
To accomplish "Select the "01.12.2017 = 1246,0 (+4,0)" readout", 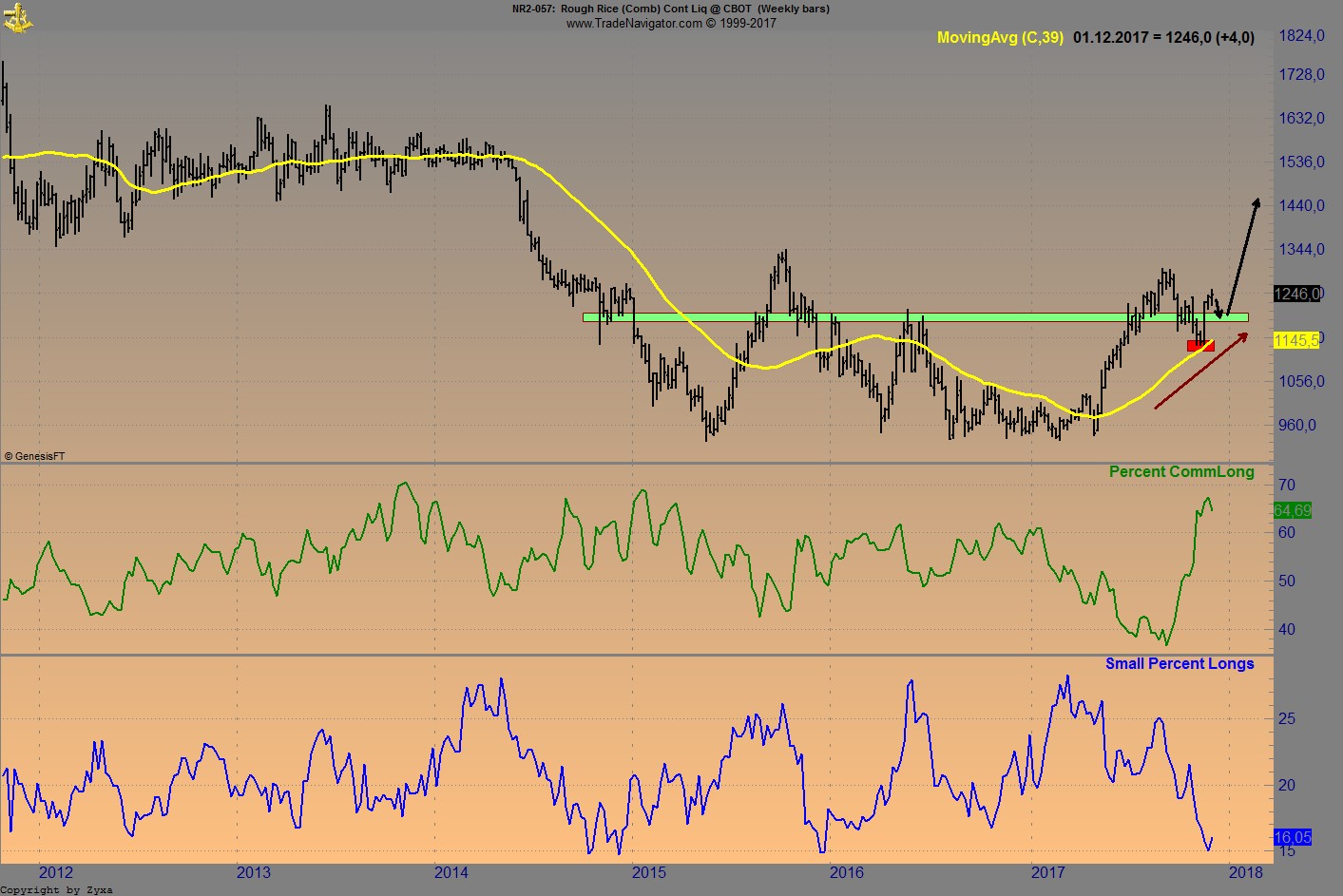I will pyautogui.click(x=1163, y=38).
